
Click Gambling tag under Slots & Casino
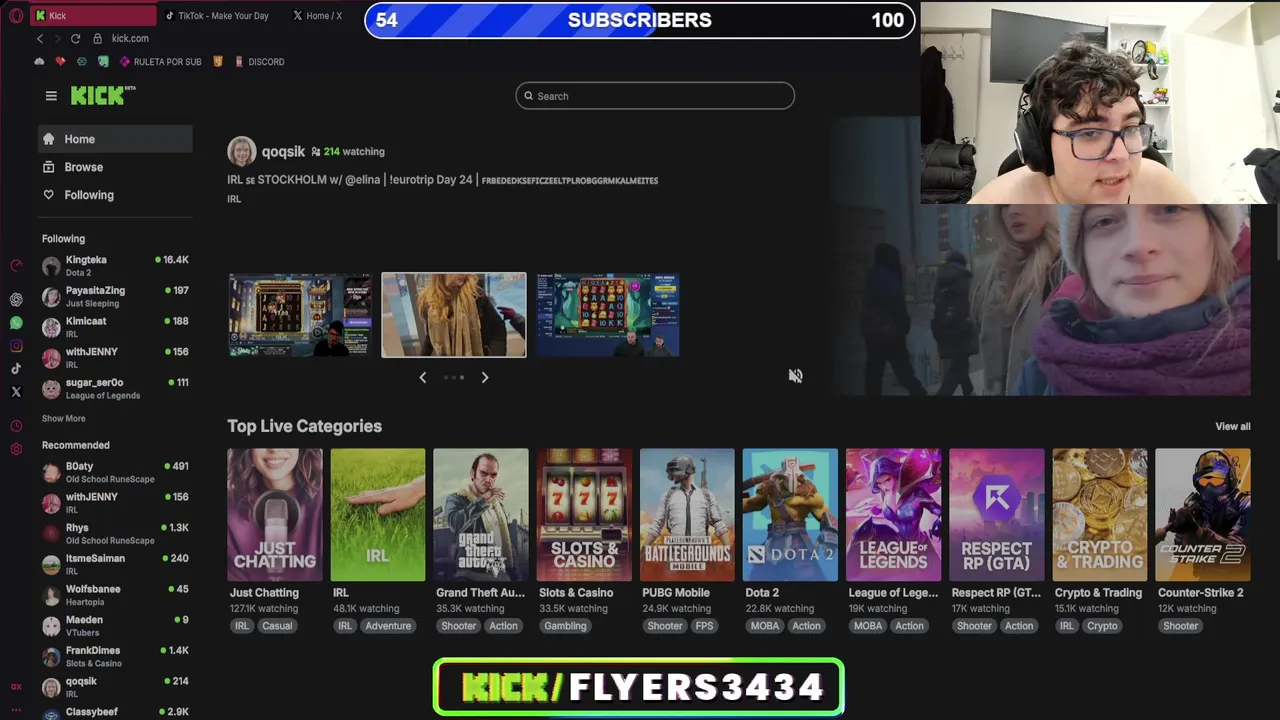pyautogui.click(x=565, y=626)
